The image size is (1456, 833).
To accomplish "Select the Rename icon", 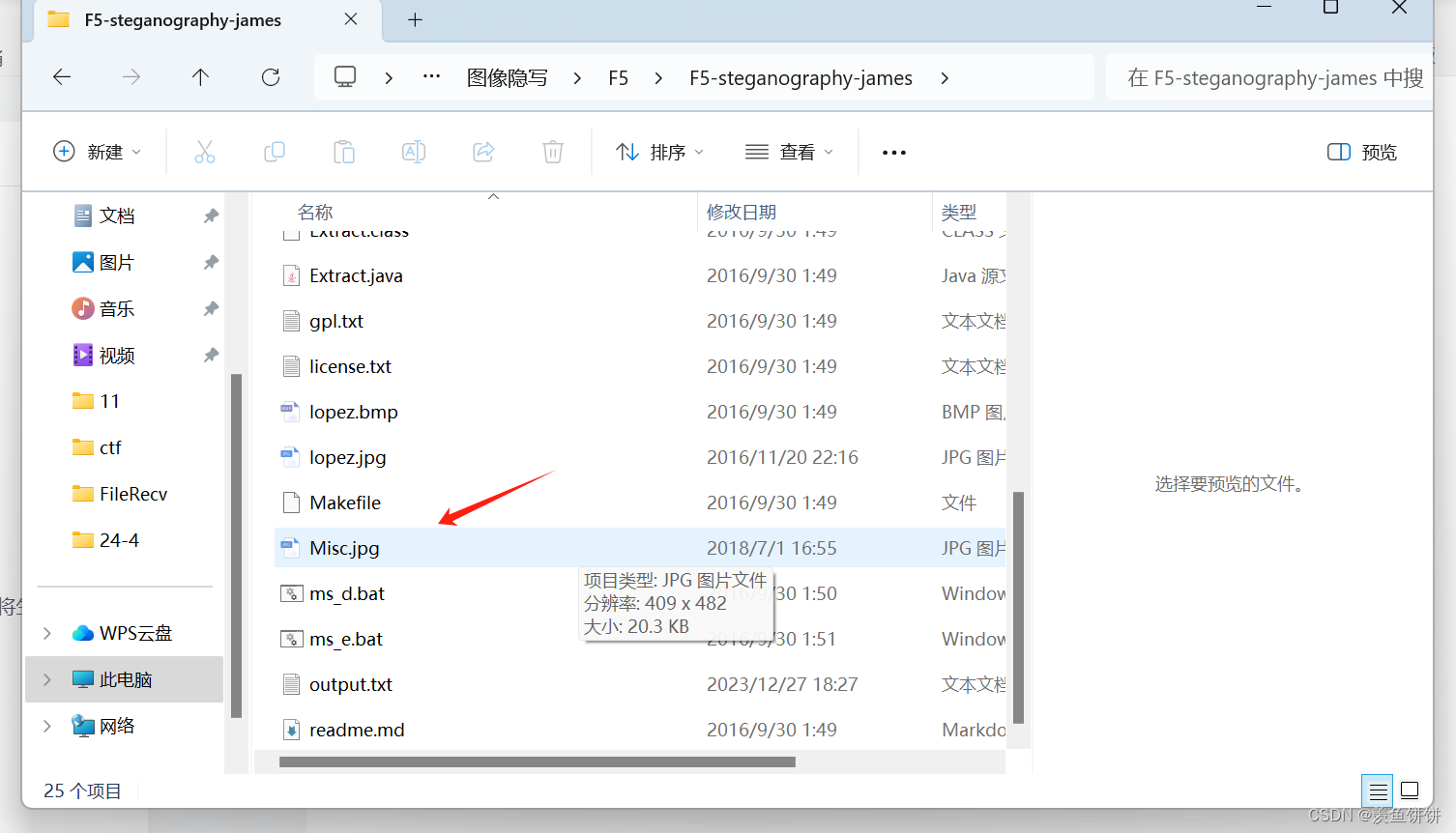I will point(413,152).
